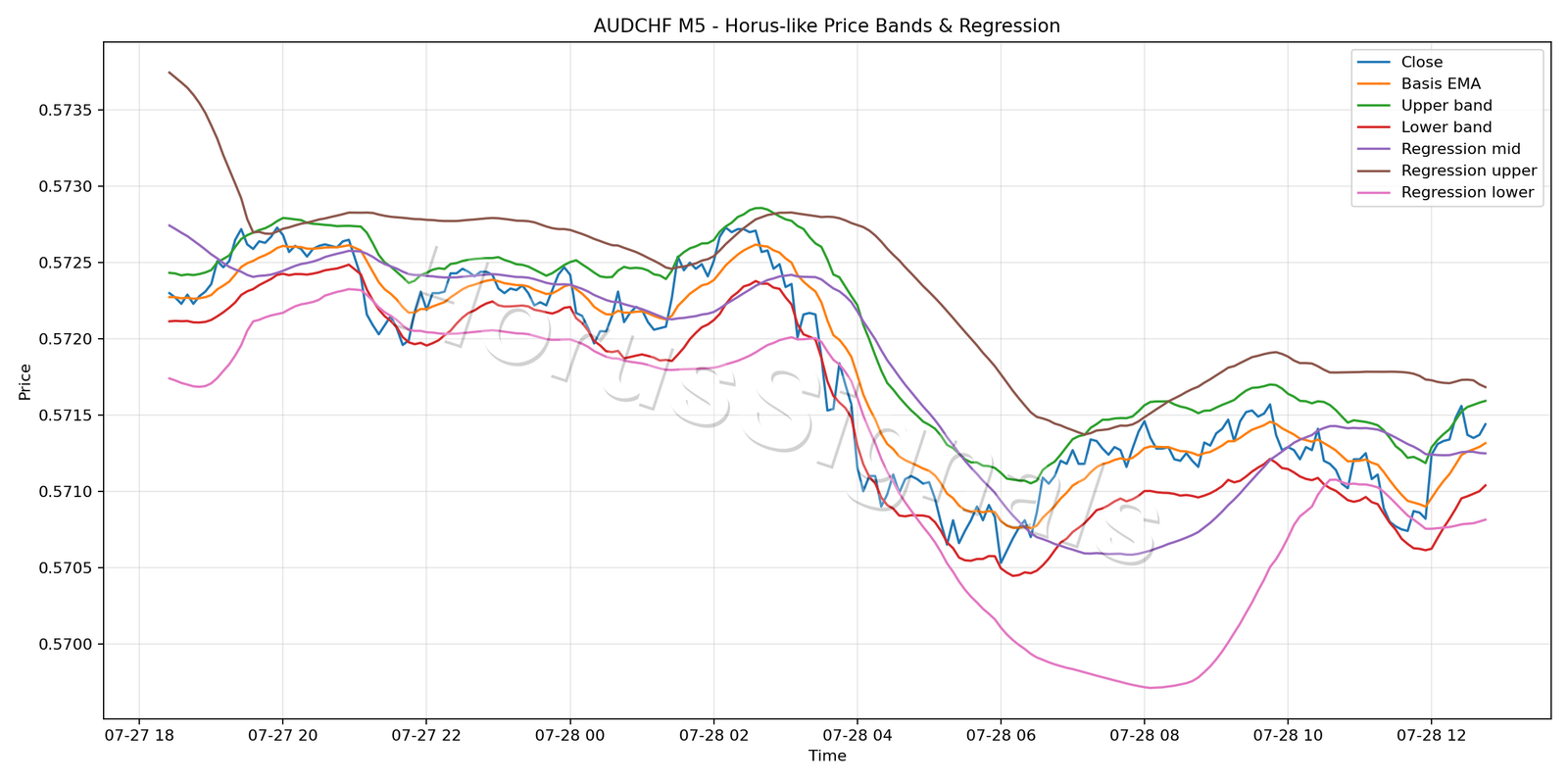Click the x-axis tick '07-27 18'

[x=139, y=735]
